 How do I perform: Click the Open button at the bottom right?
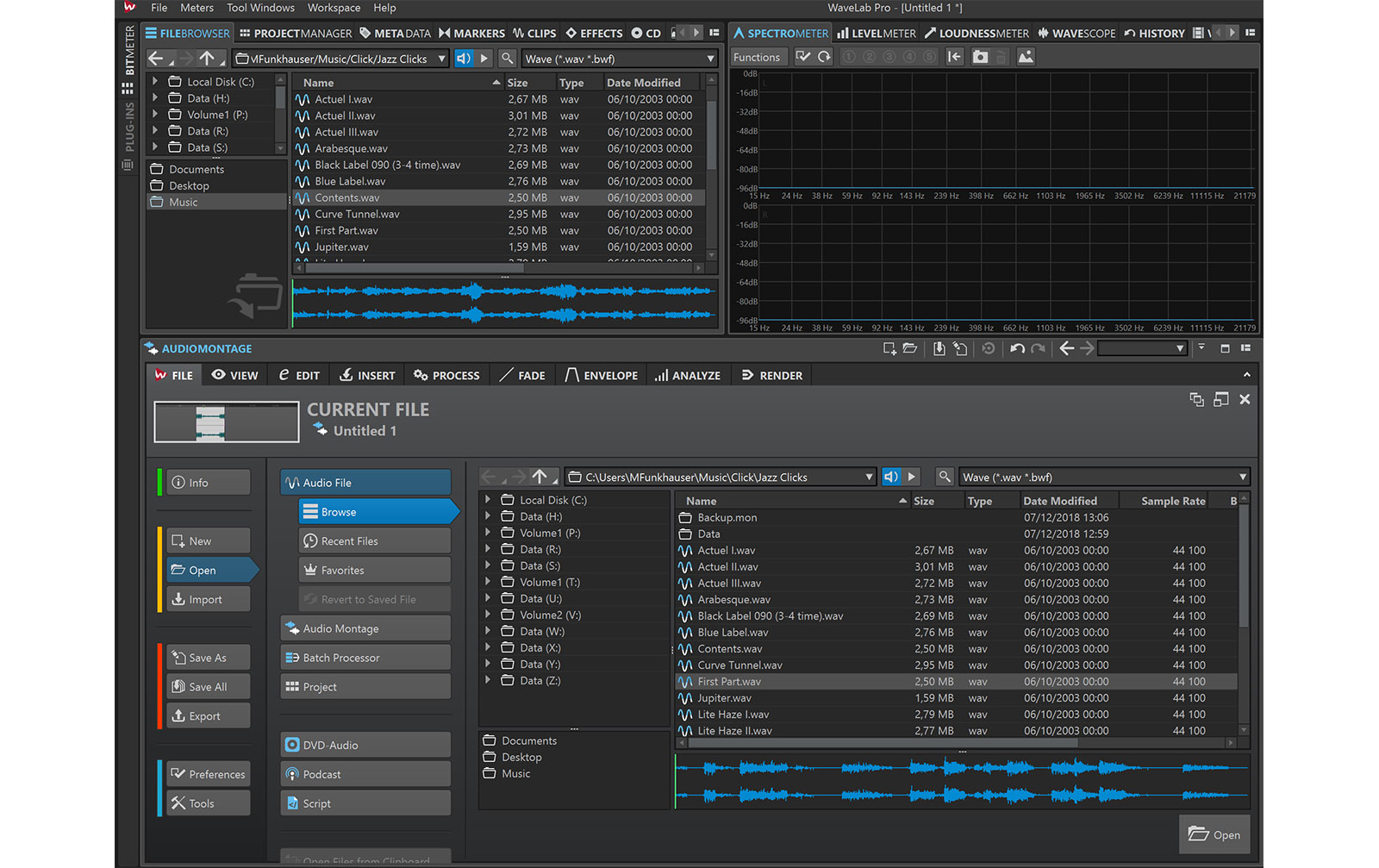(1214, 834)
